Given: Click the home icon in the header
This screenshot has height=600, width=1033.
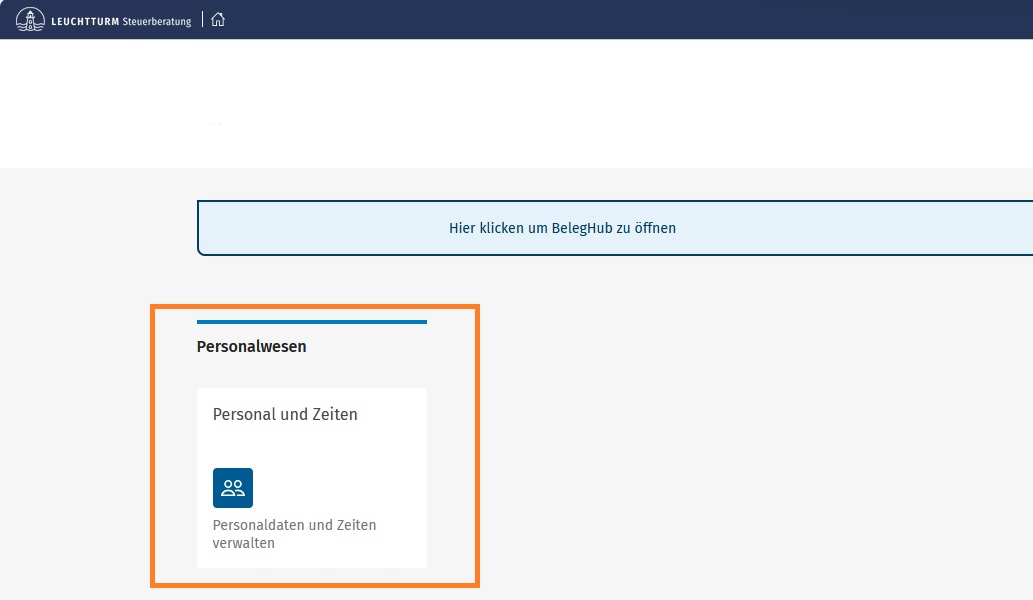Looking at the screenshot, I should (x=218, y=20).
